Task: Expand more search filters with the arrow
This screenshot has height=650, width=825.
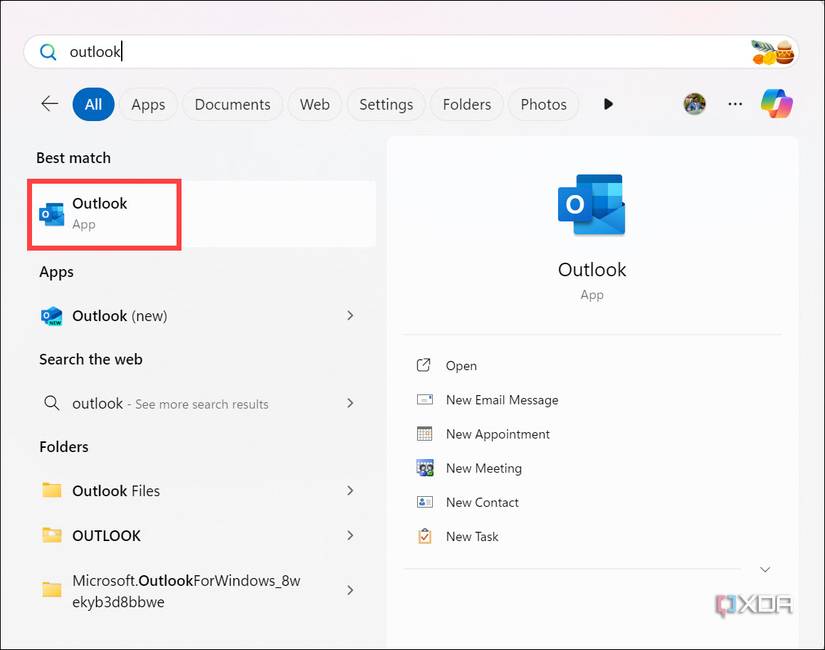Action: pyautogui.click(x=608, y=104)
